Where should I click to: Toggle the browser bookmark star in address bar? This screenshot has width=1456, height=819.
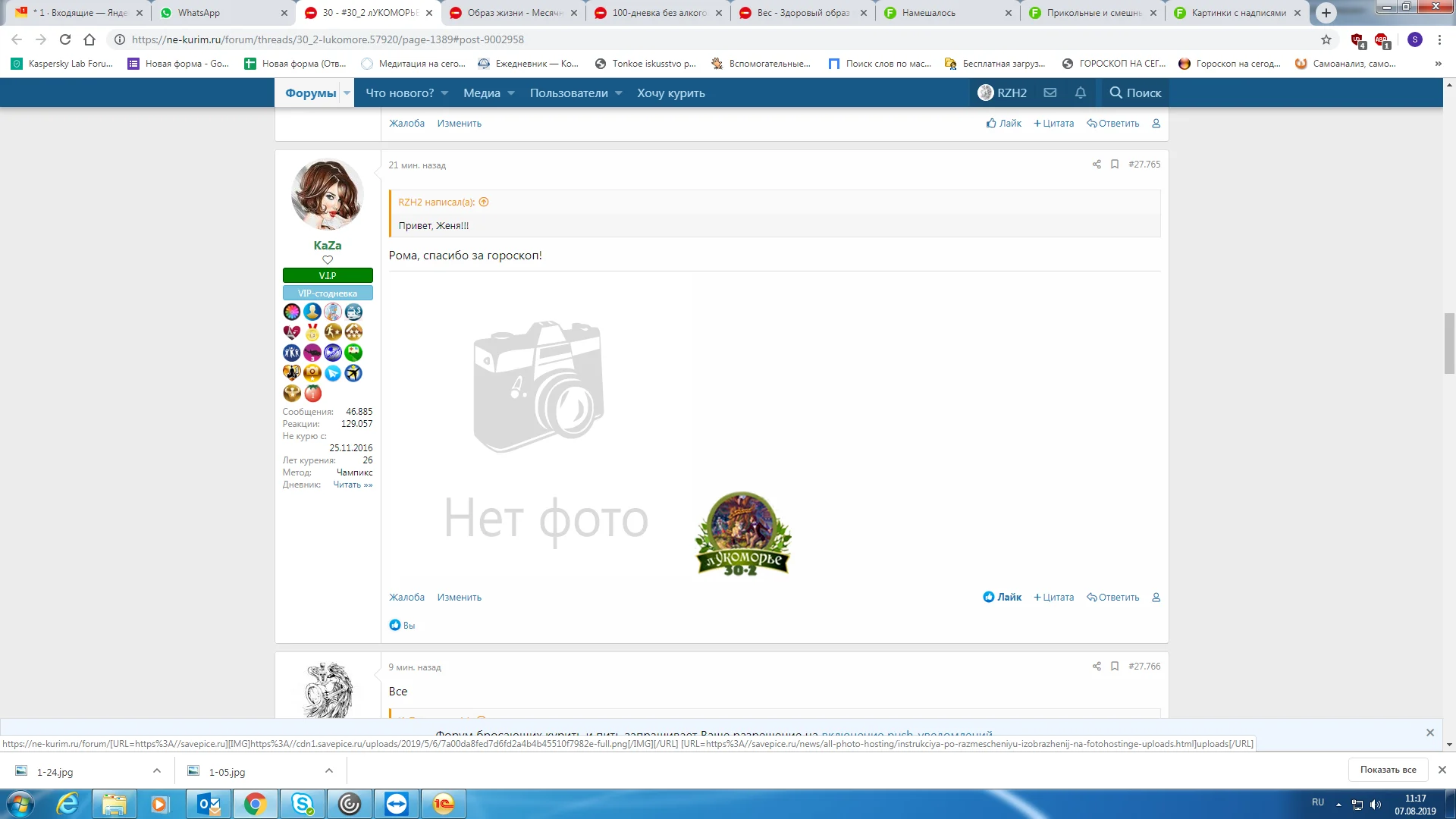(1325, 39)
